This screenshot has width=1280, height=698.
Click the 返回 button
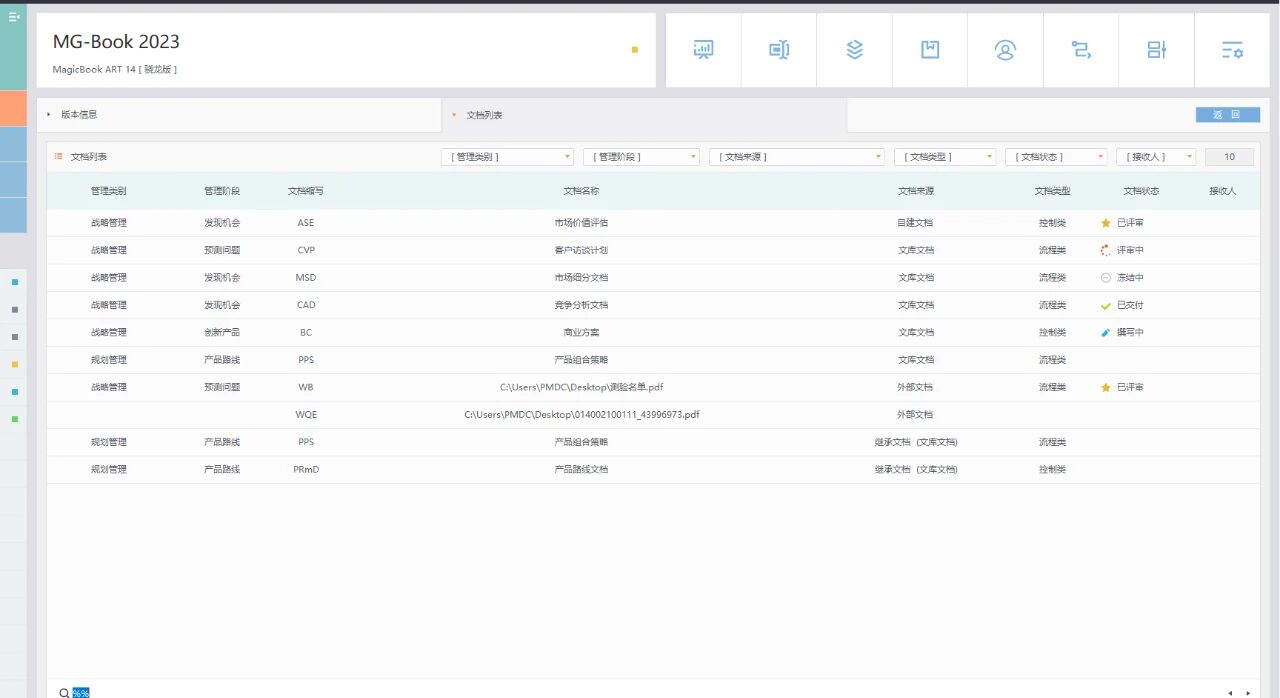(x=1227, y=115)
